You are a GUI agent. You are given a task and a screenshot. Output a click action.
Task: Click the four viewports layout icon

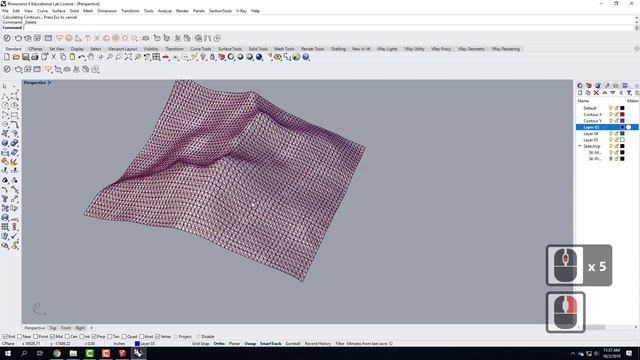click(x=156, y=57)
